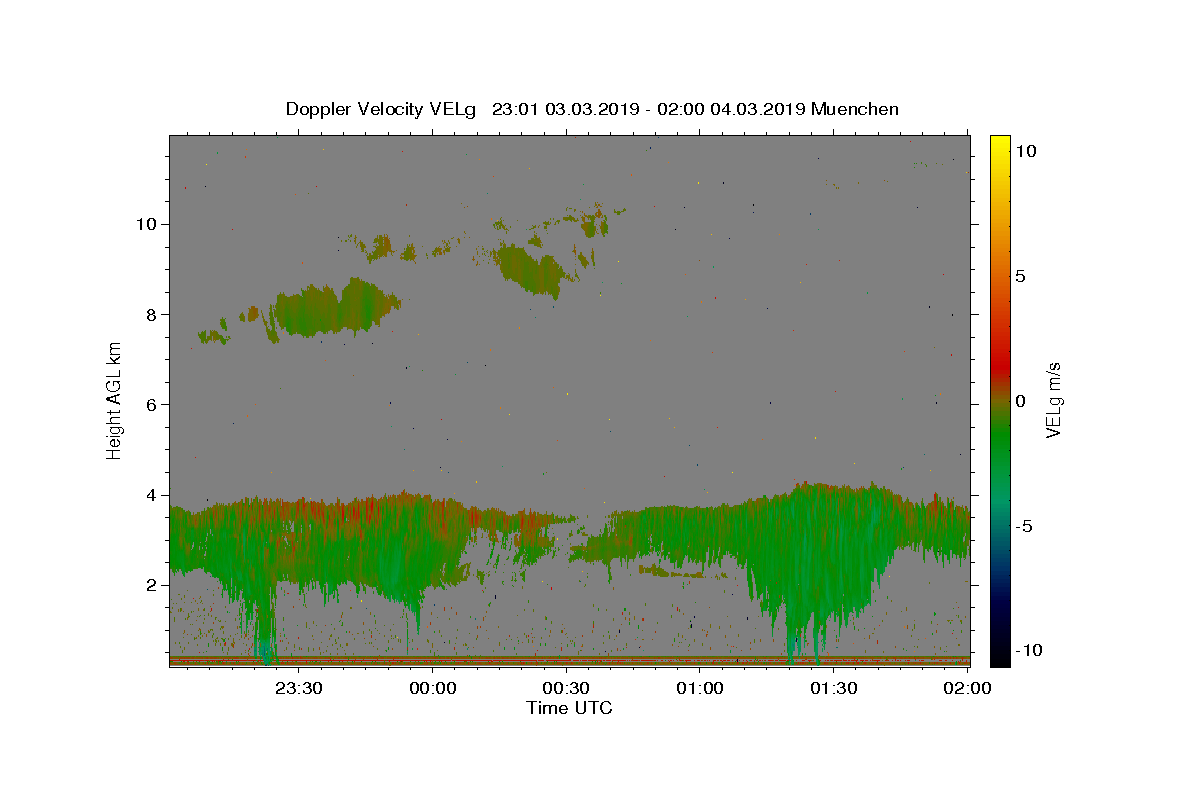
Task: Click the colorbar tick label -5
Action: (x=1024, y=526)
